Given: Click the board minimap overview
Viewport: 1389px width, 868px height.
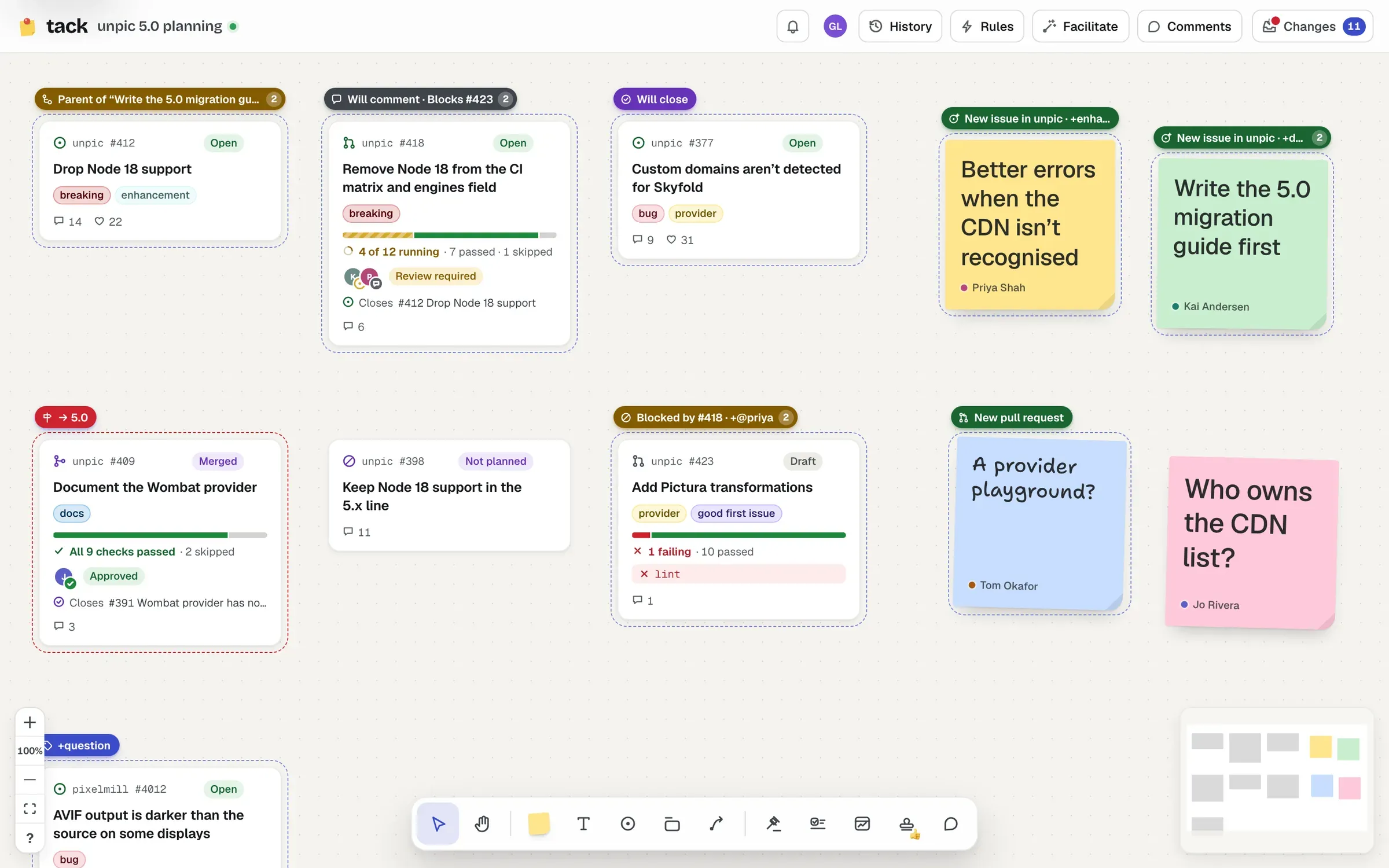Looking at the screenshot, I should tap(1276, 780).
